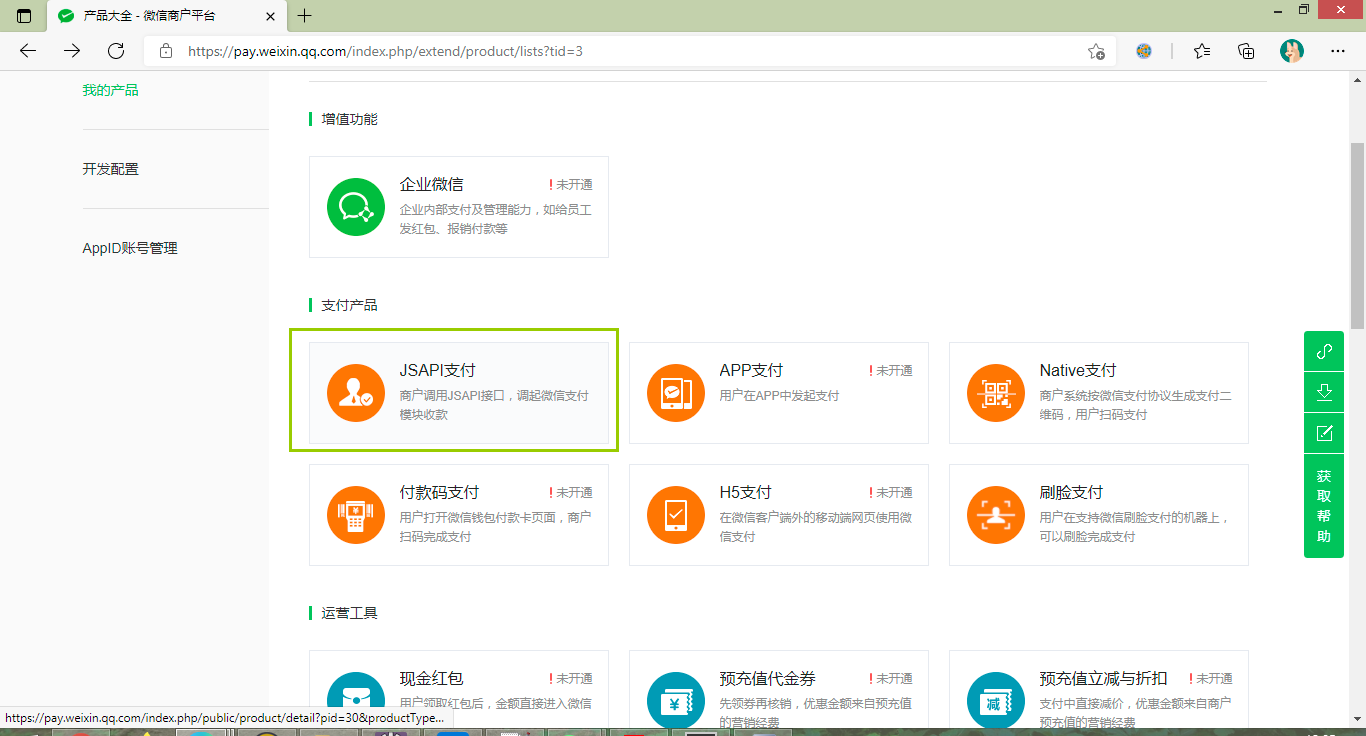Open the 预充值代金券 product title
Viewport: 1366px width, 736px height.
pos(767,678)
